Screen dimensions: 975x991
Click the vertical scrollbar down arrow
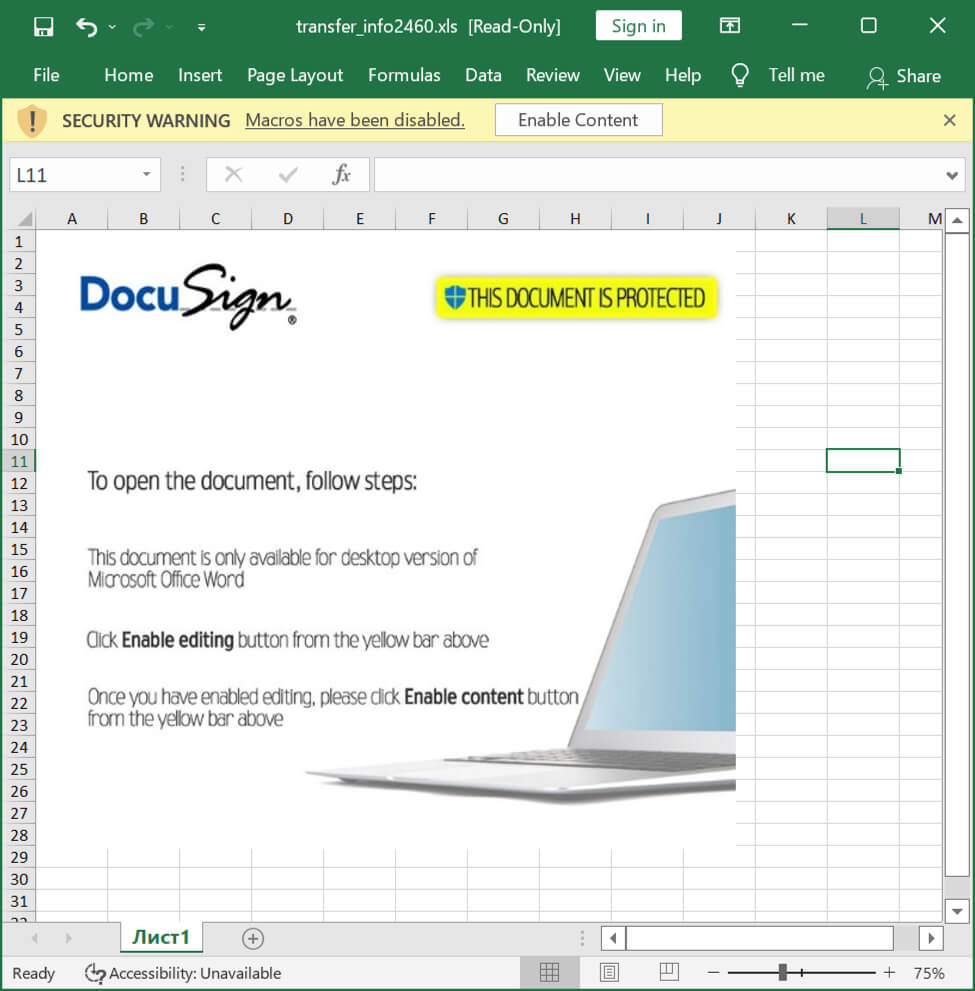(x=957, y=911)
